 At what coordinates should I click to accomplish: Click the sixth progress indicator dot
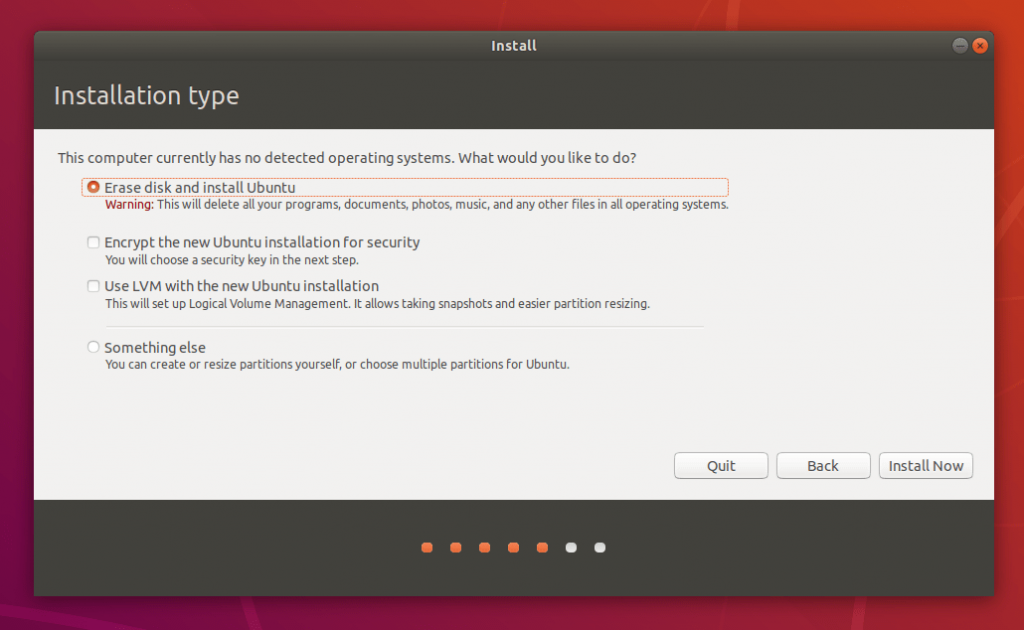(571, 547)
